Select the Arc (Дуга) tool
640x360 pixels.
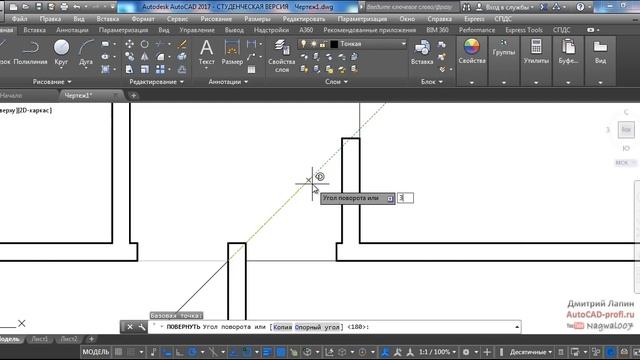click(86, 53)
